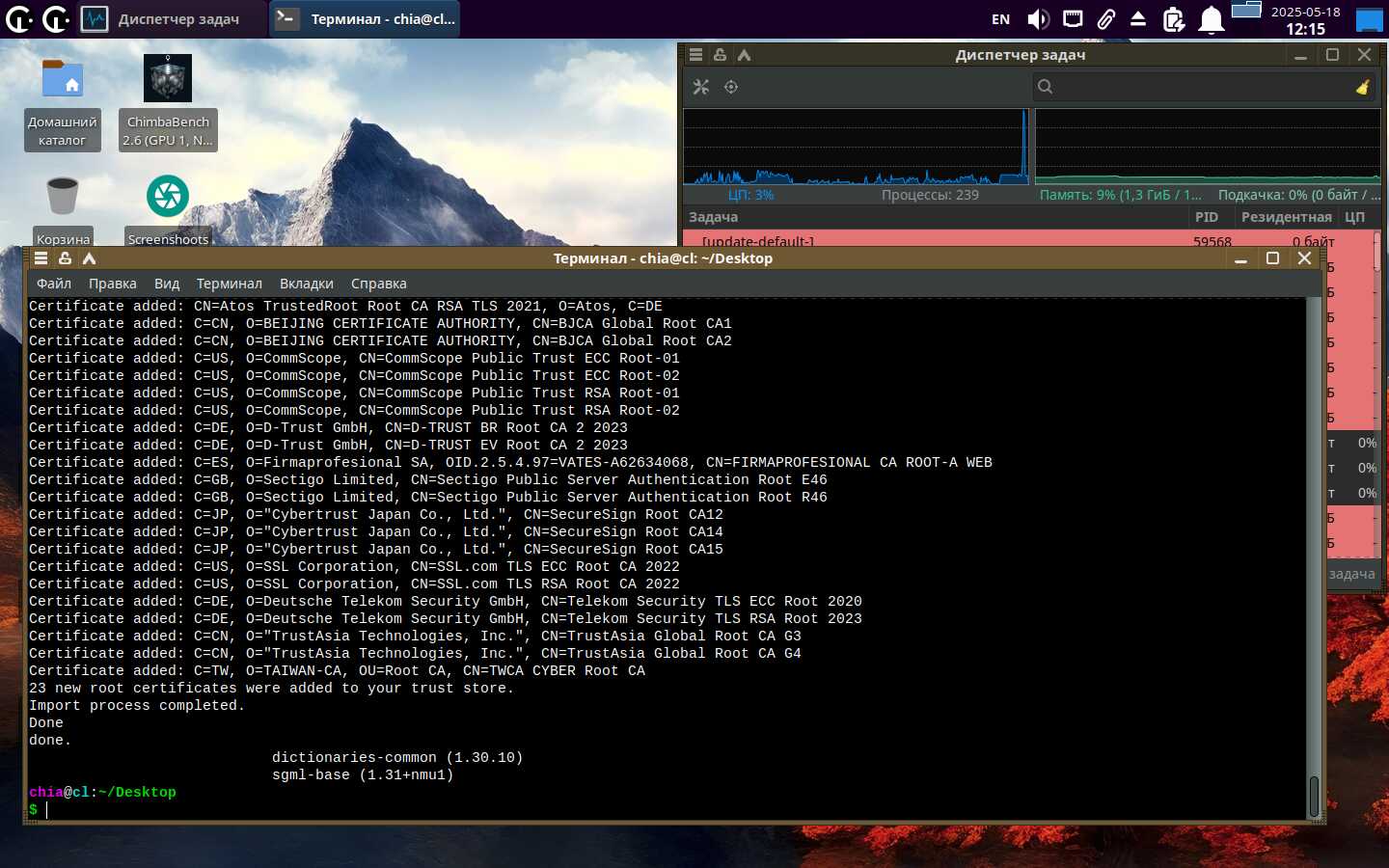
Task: Clear the Task Manager search with the broom icon
Action: point(1363,87)
